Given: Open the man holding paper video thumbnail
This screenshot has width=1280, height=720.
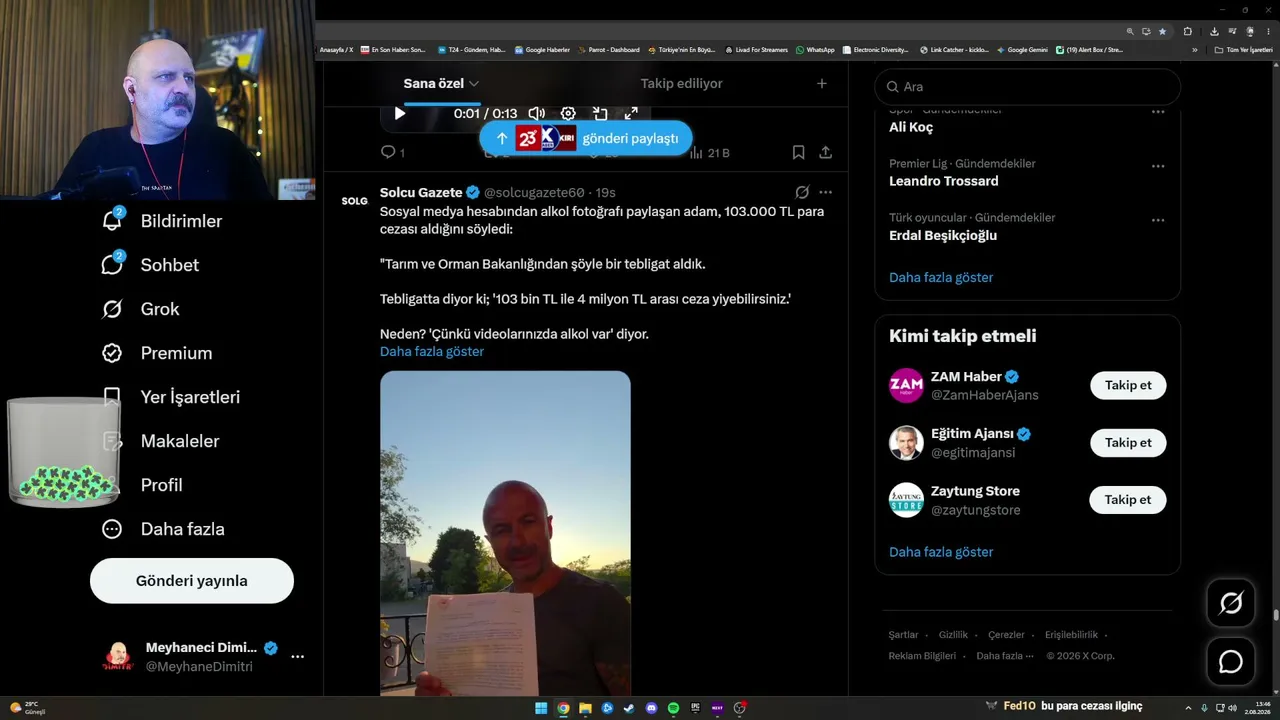Looking at the screenshot, I should click(x=505, y=533).
